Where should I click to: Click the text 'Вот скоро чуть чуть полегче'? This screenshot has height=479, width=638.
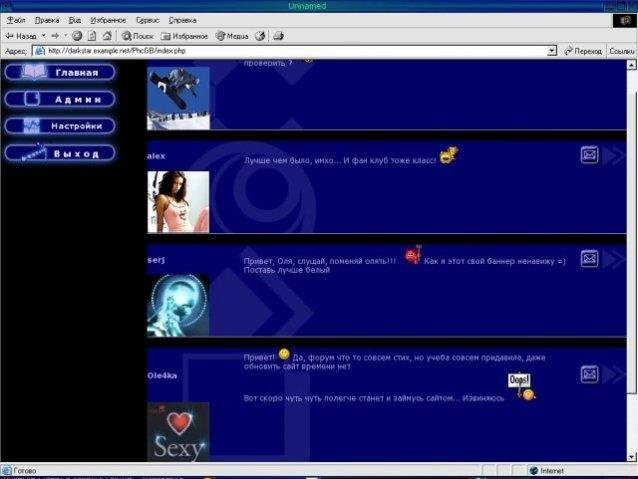pos(297,398)
